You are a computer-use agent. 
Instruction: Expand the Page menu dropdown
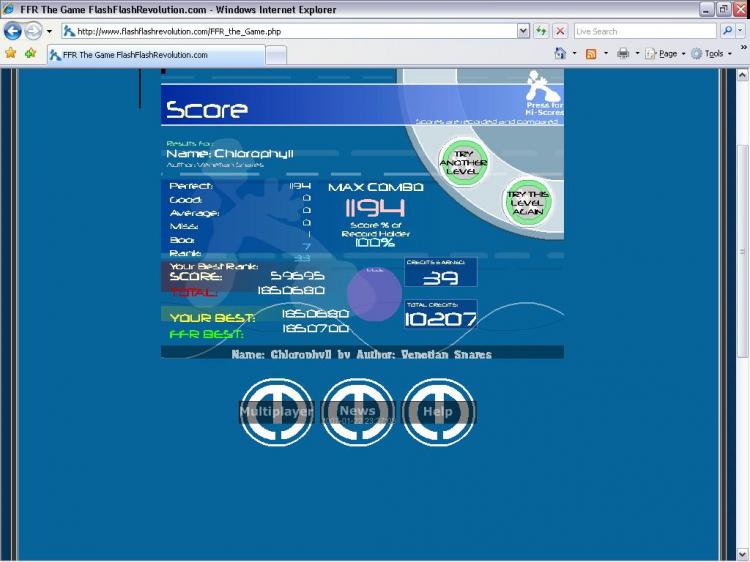pos(667,54)
